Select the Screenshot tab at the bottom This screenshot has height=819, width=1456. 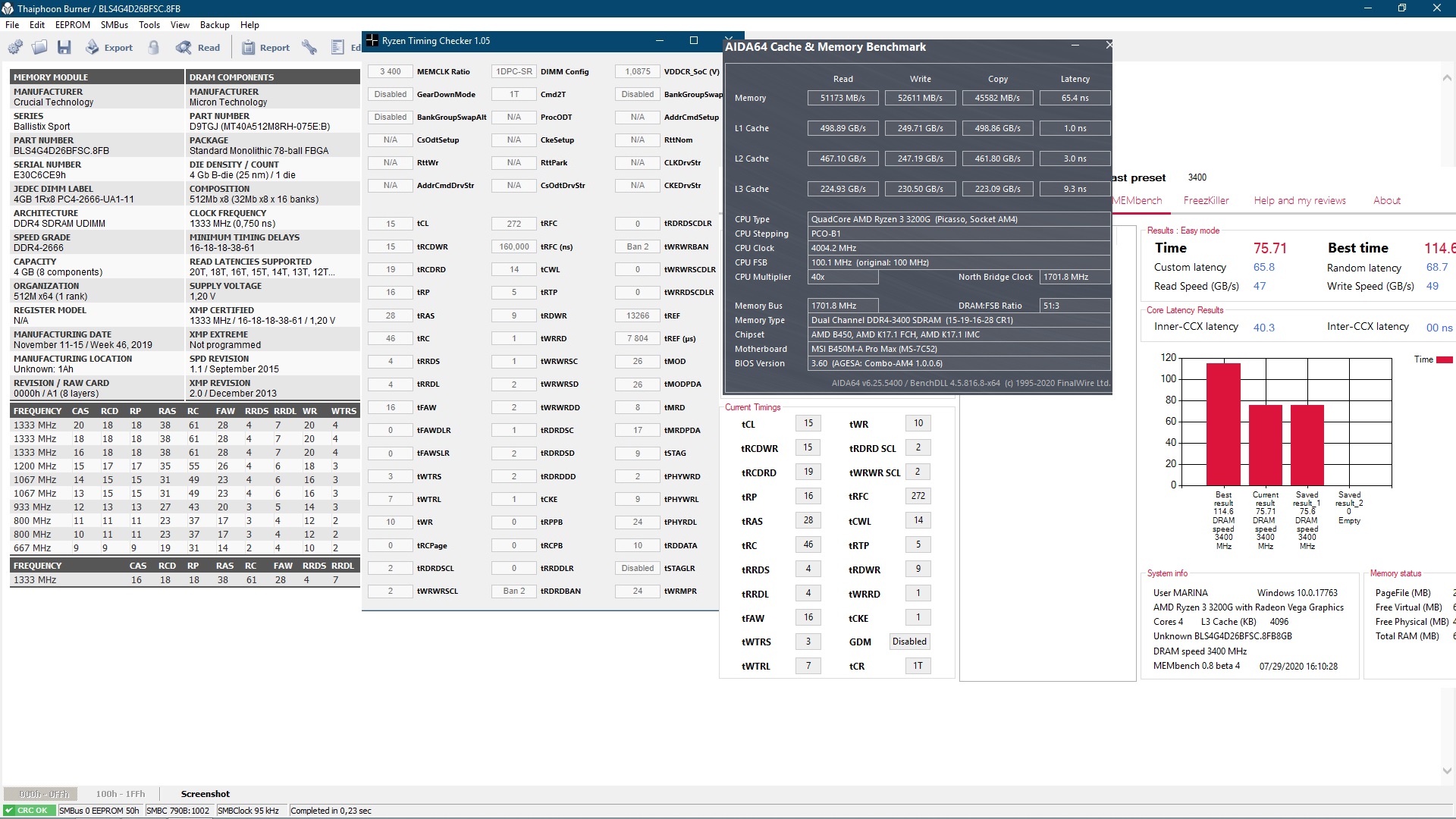click(x=205, y=794)
